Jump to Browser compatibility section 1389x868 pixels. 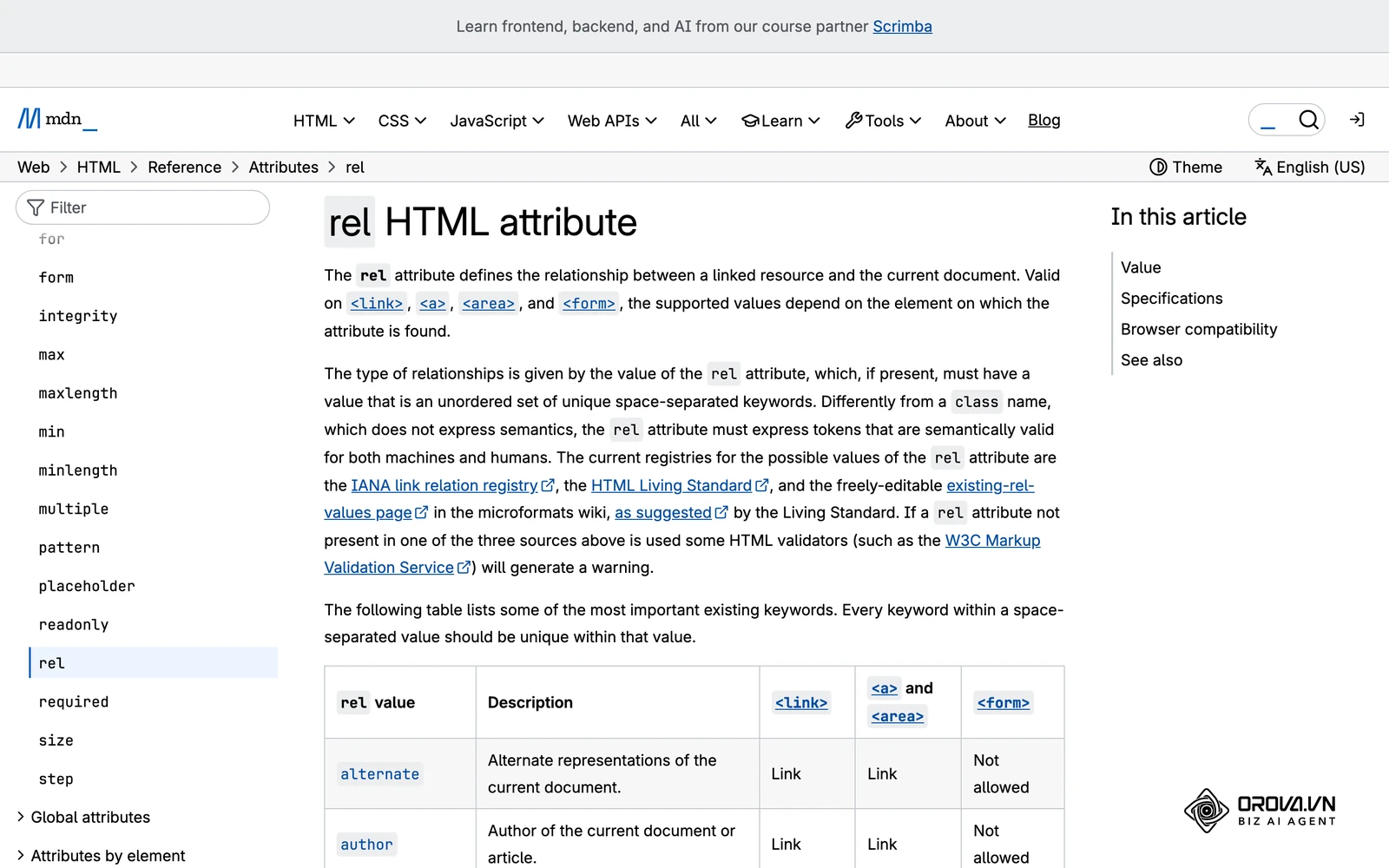[x=1198, y=329]
